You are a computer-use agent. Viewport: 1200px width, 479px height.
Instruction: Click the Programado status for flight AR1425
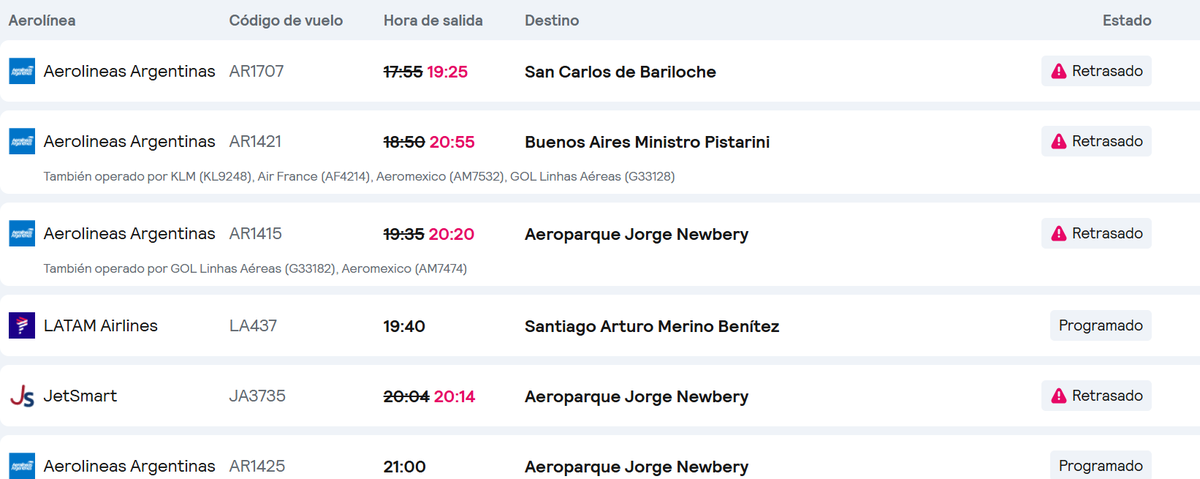1100,466
